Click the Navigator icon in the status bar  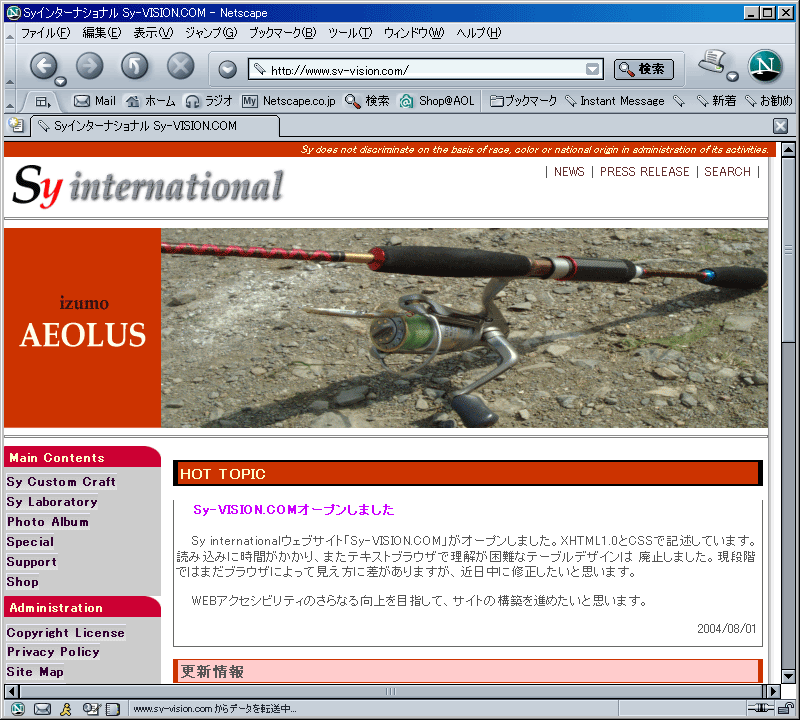[18, 709]
